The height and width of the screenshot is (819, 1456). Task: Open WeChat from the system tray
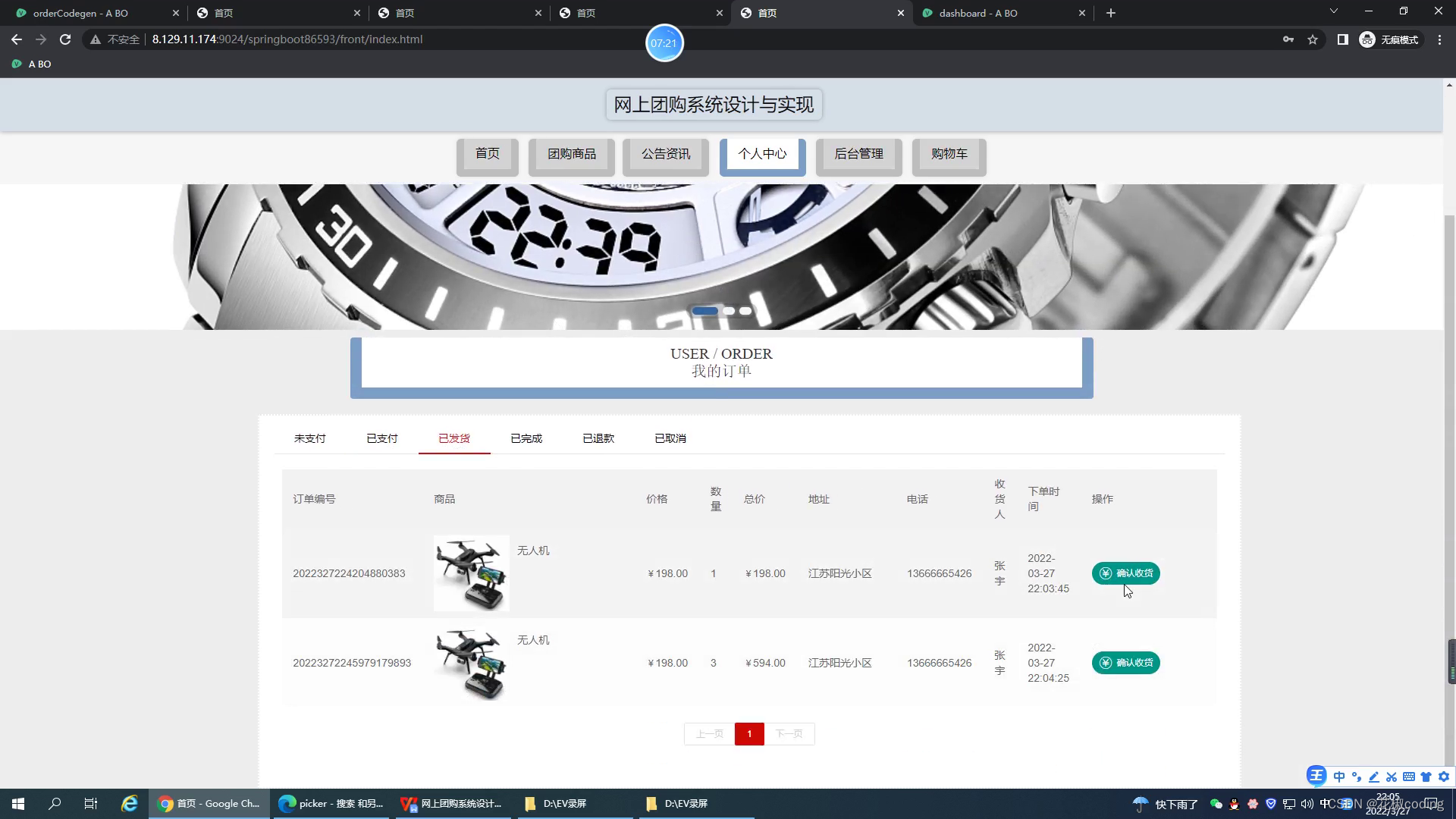pos(1216,804)
